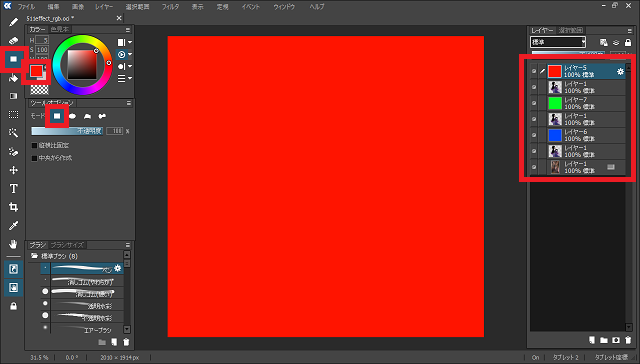
Task: Select the Gradient tool
Action: pyautogui.click(x=13, y=96)
